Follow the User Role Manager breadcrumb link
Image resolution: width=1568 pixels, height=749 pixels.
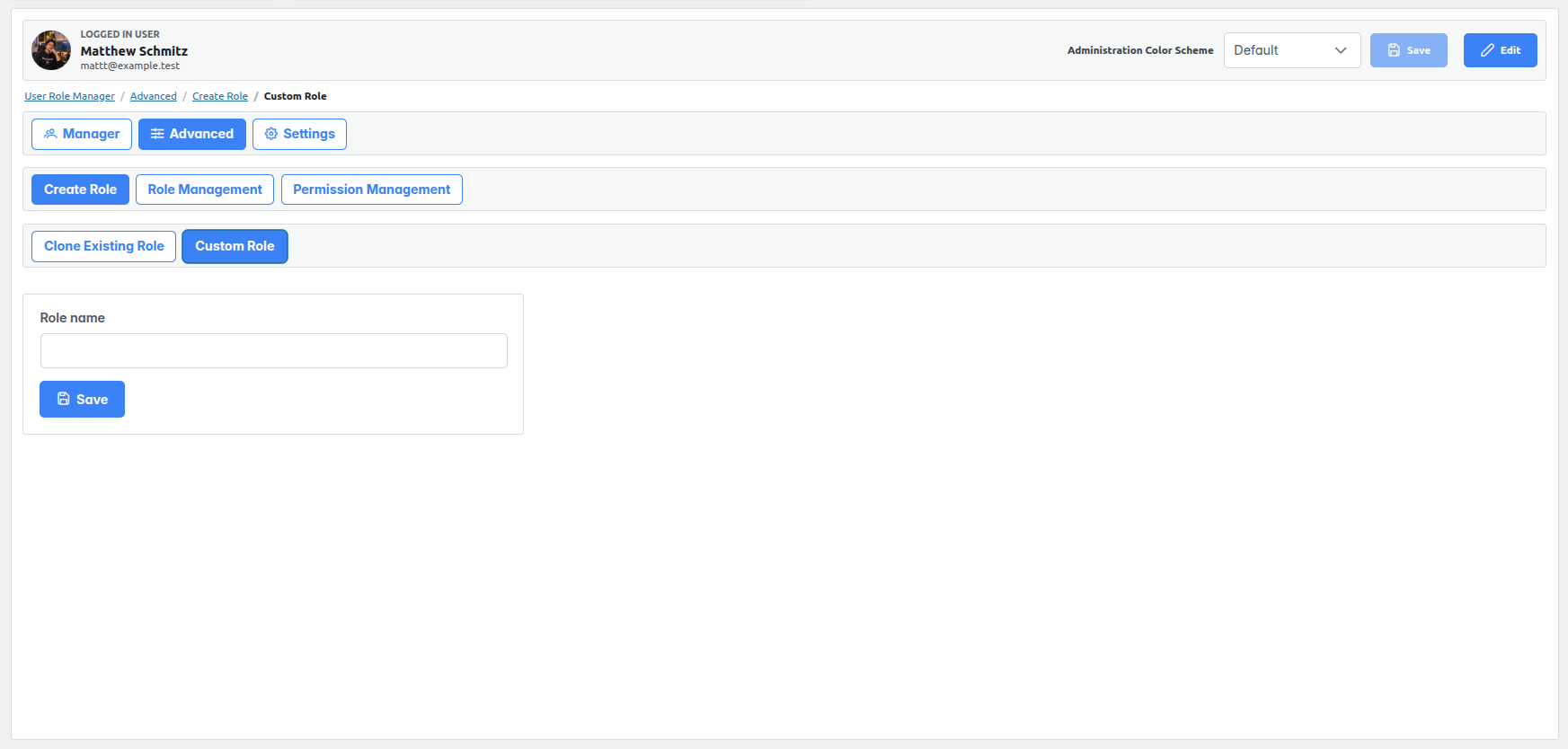click(x=69, y=96)
